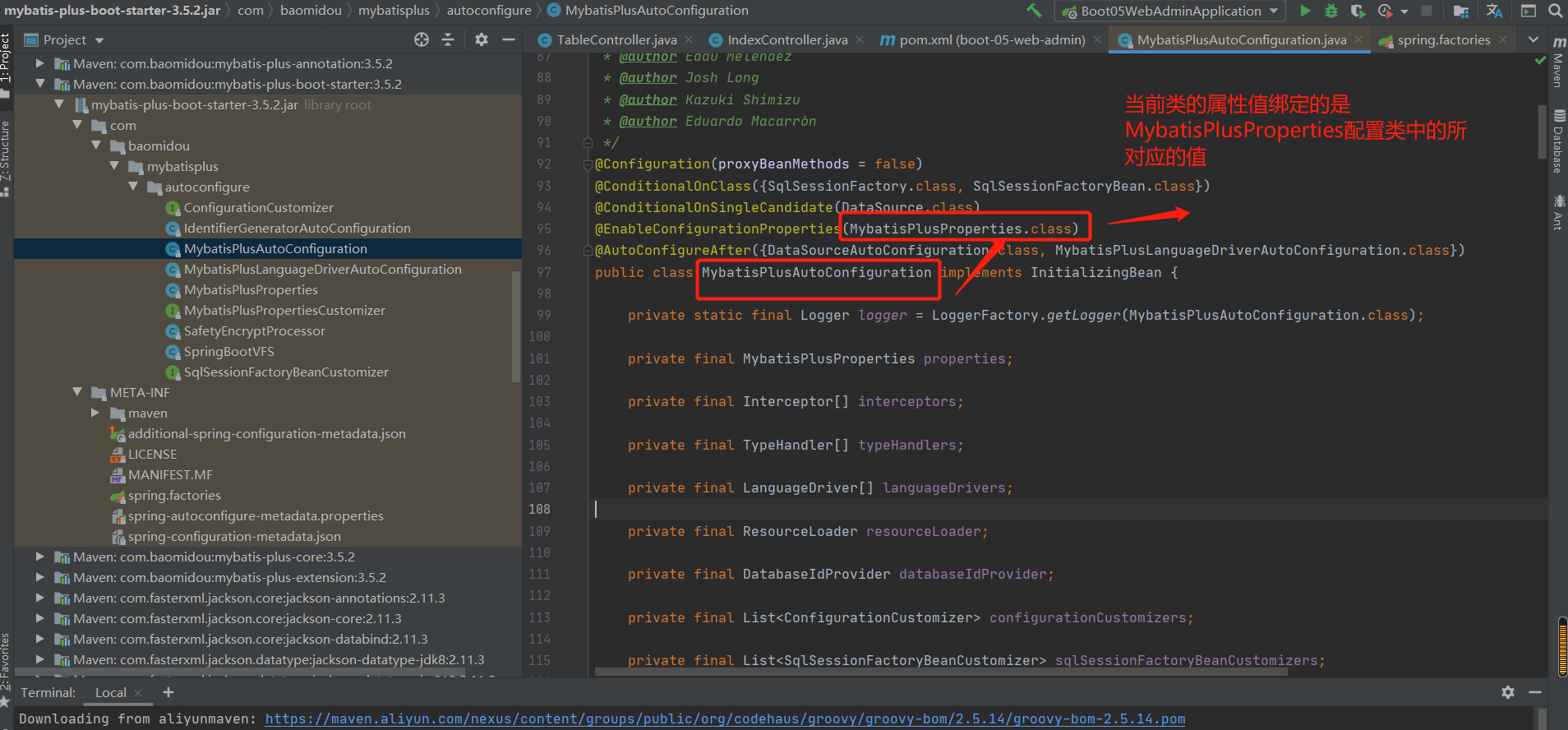
Task: Open Search Everywhere magnifier icon
Action: coord(1555,11)
